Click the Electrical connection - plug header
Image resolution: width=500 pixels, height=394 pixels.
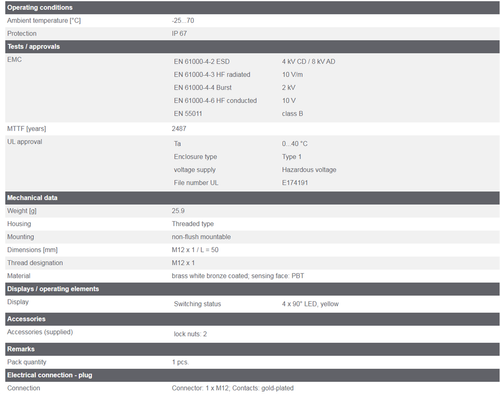(x=252, y=375)
